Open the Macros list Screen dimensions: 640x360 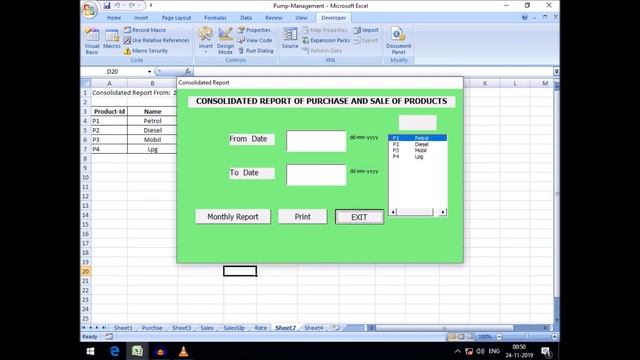click(x=111, y=39)
